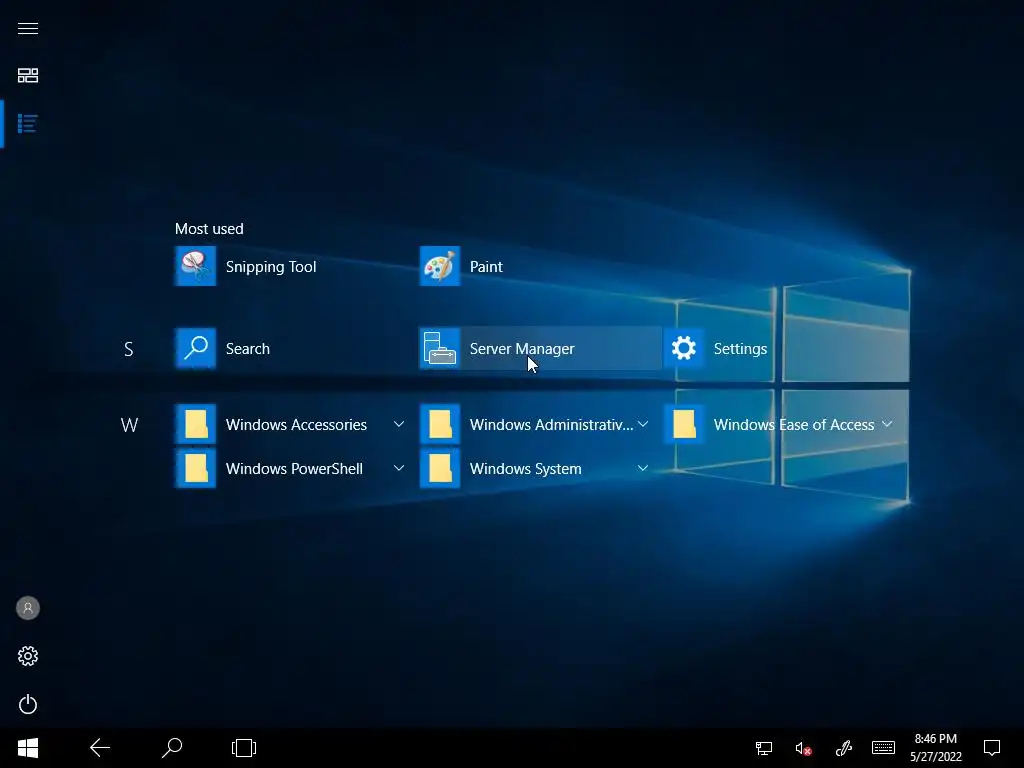Expand Windows Administrative Tools chevron

(x=643, y=424)
